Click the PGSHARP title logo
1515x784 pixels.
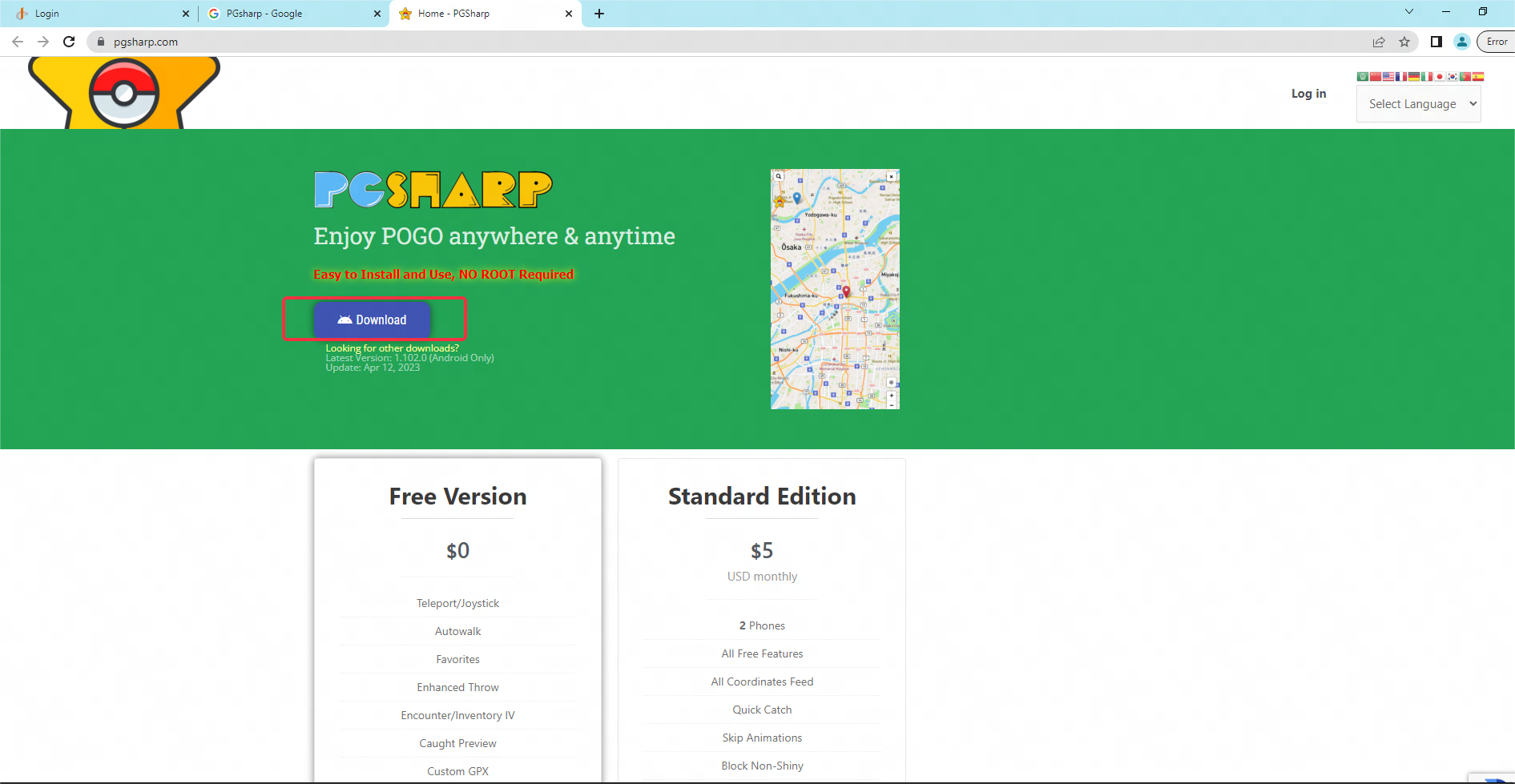[x=433, y=190]
